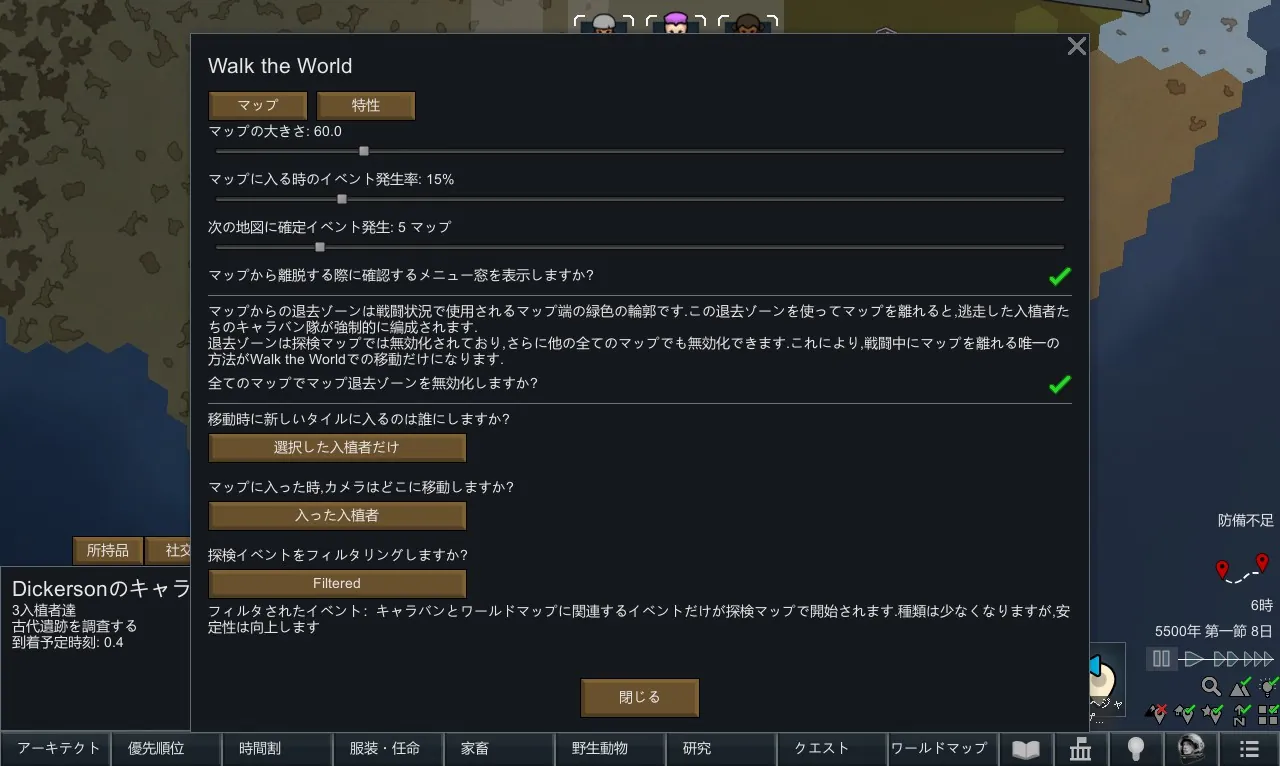
Task: Open the ワールドマップ bottom menu button
Action: coord(938,749)
